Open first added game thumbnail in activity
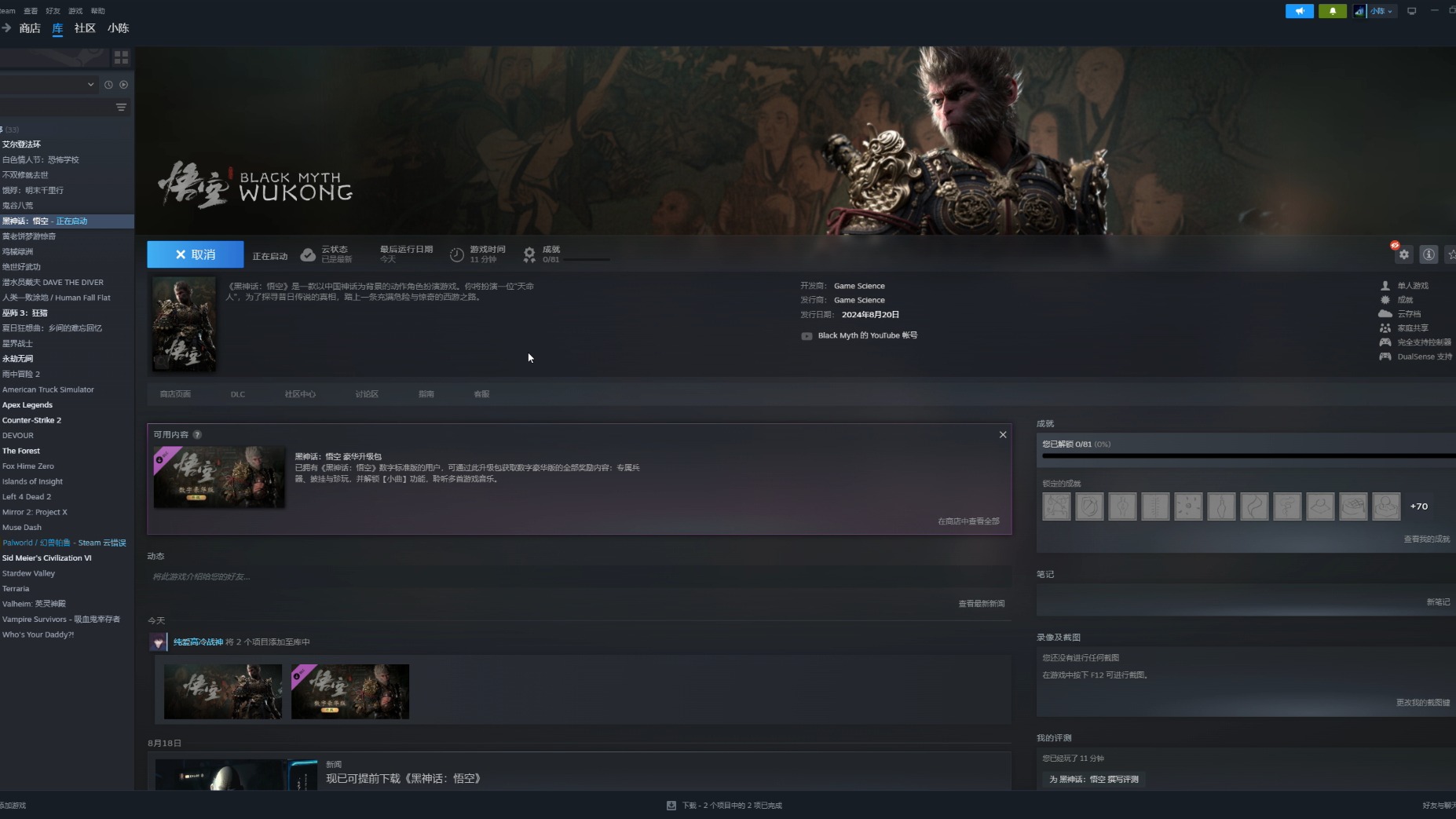 click(x=223, y=692)
